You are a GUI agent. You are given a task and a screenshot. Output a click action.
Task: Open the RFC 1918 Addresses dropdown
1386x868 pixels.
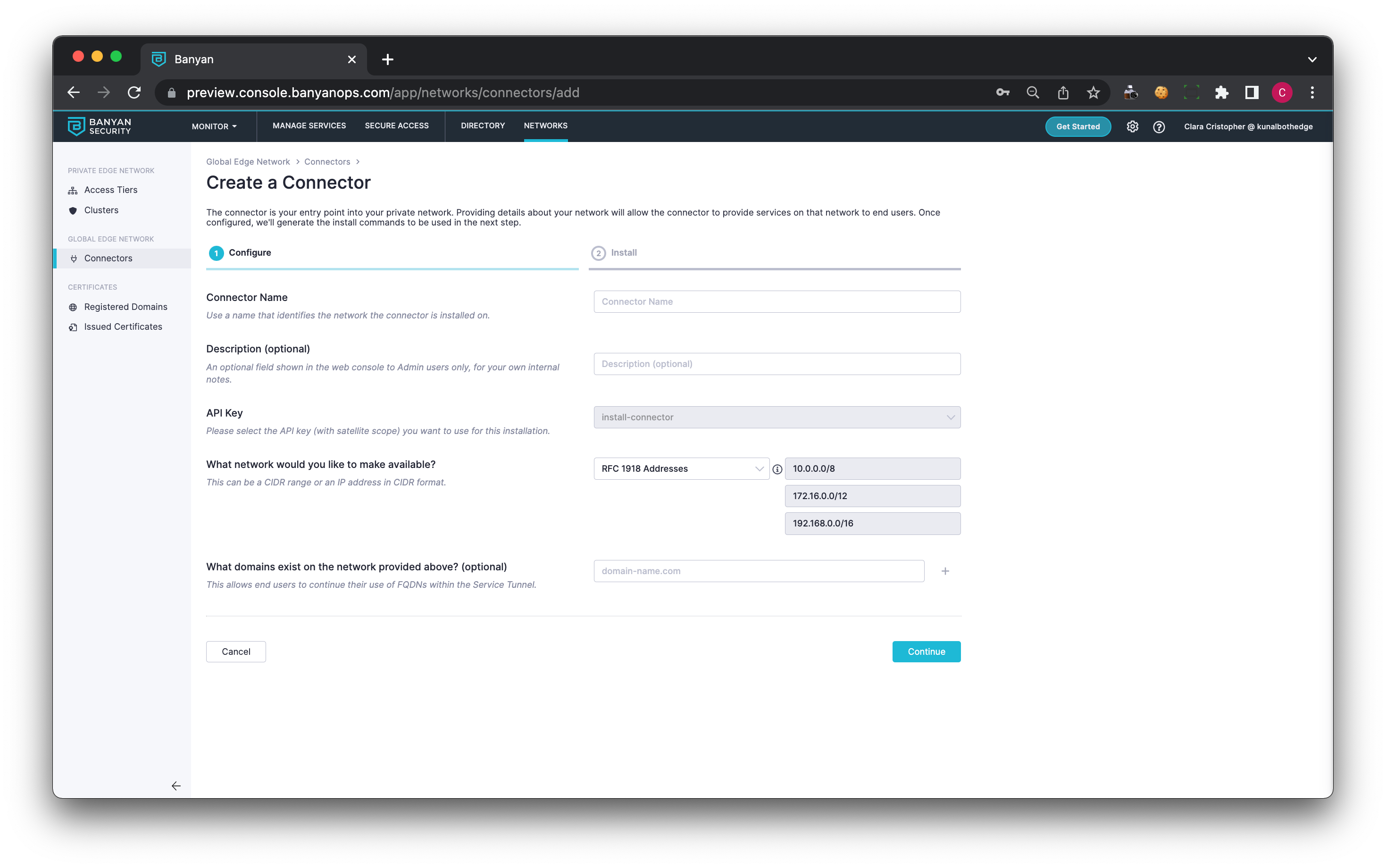pos(681,468)
